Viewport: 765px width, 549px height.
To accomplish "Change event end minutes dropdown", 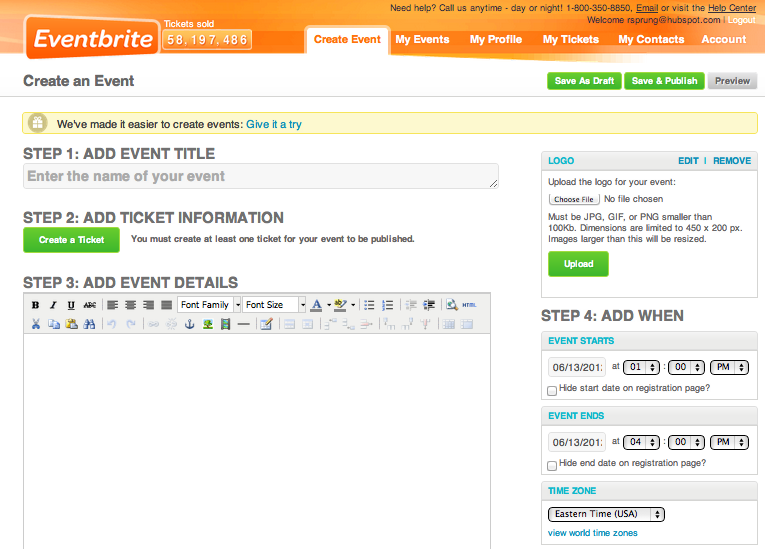I will click(686, 442).
